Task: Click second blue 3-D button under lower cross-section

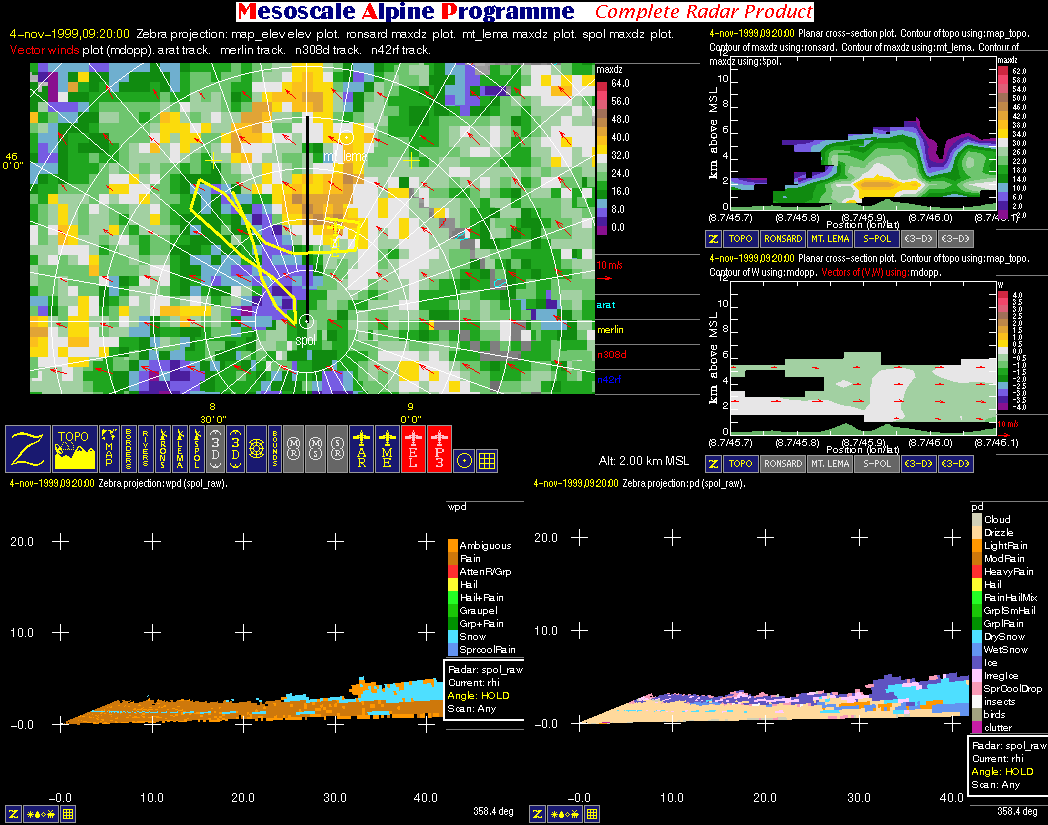Action: (955, 463)
